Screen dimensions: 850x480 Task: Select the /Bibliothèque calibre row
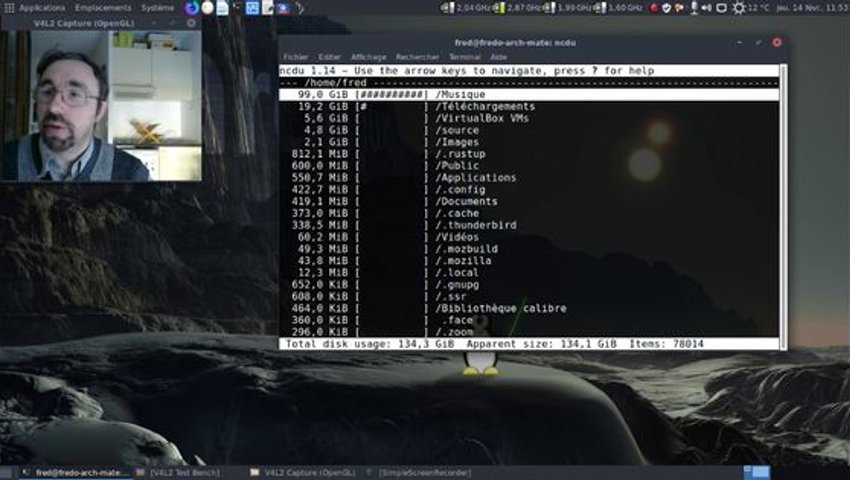(529, 308)
